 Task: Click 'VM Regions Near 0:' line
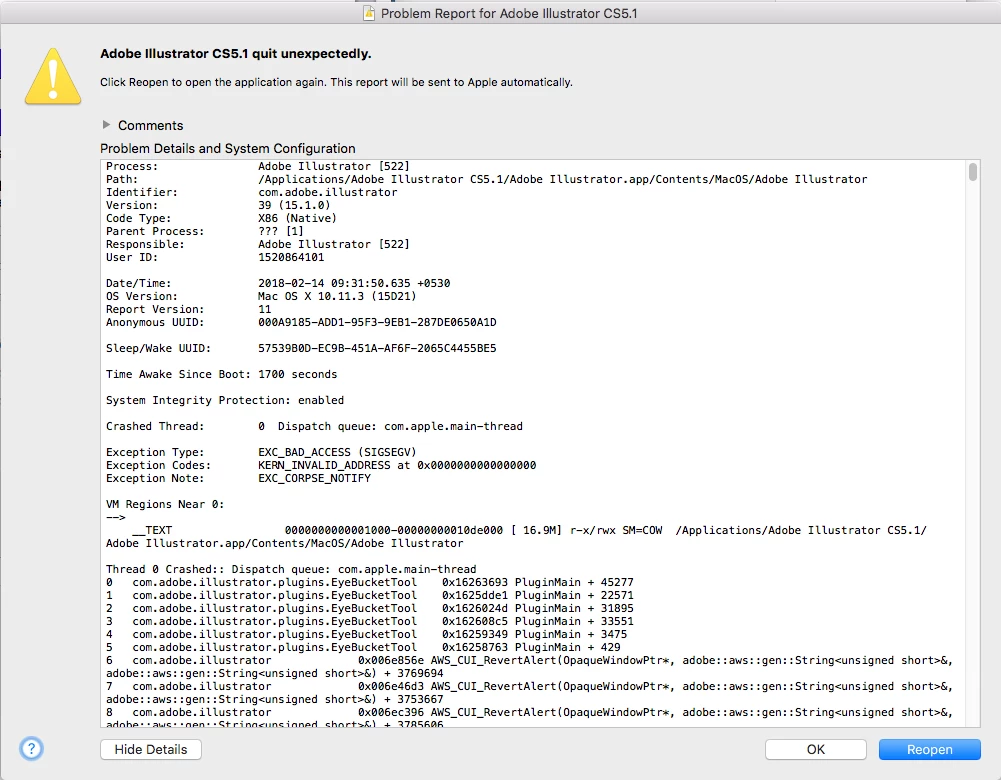tap(165, 504)
